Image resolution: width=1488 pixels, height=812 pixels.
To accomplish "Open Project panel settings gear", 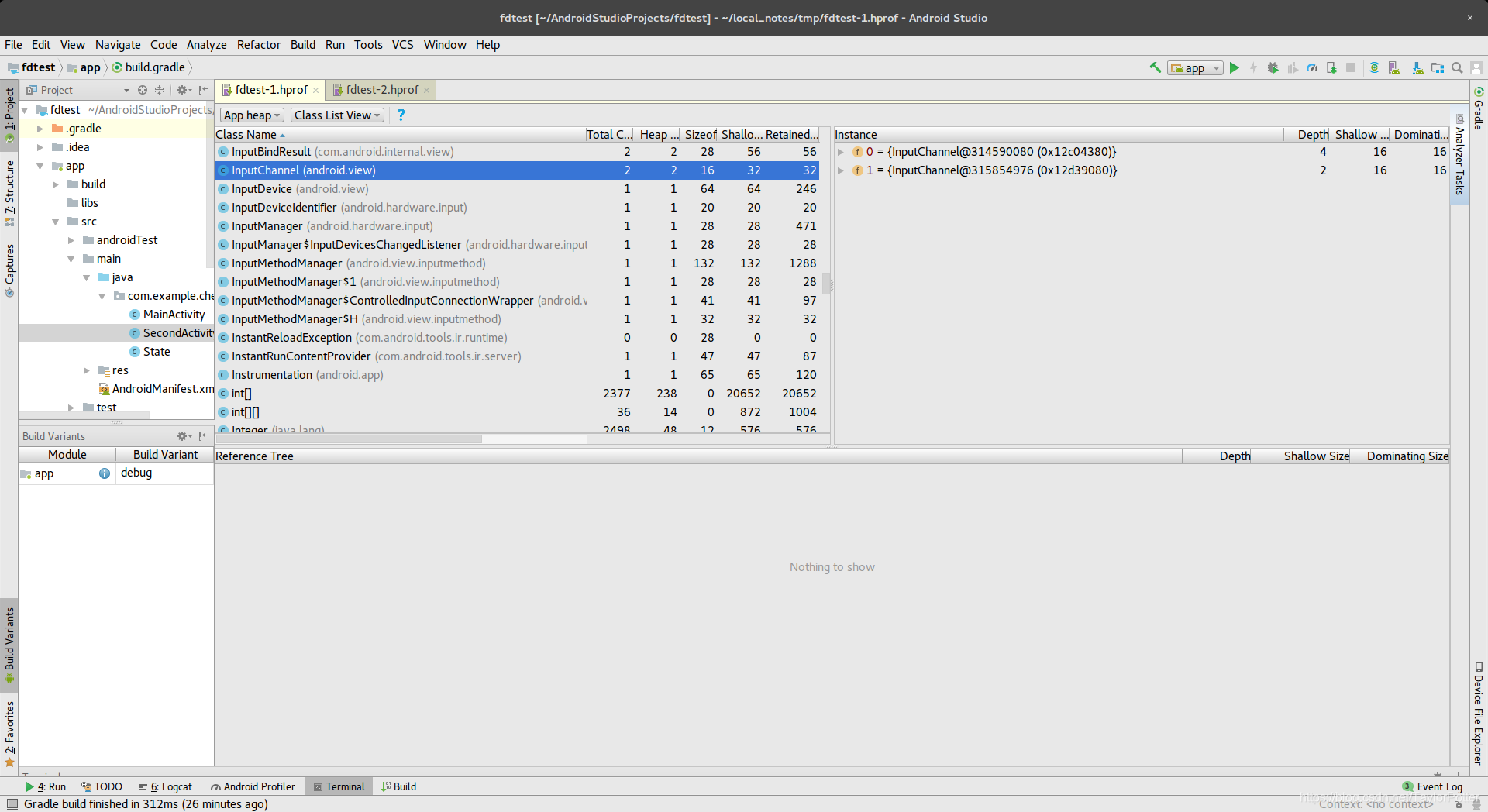I will click(183, 90).
